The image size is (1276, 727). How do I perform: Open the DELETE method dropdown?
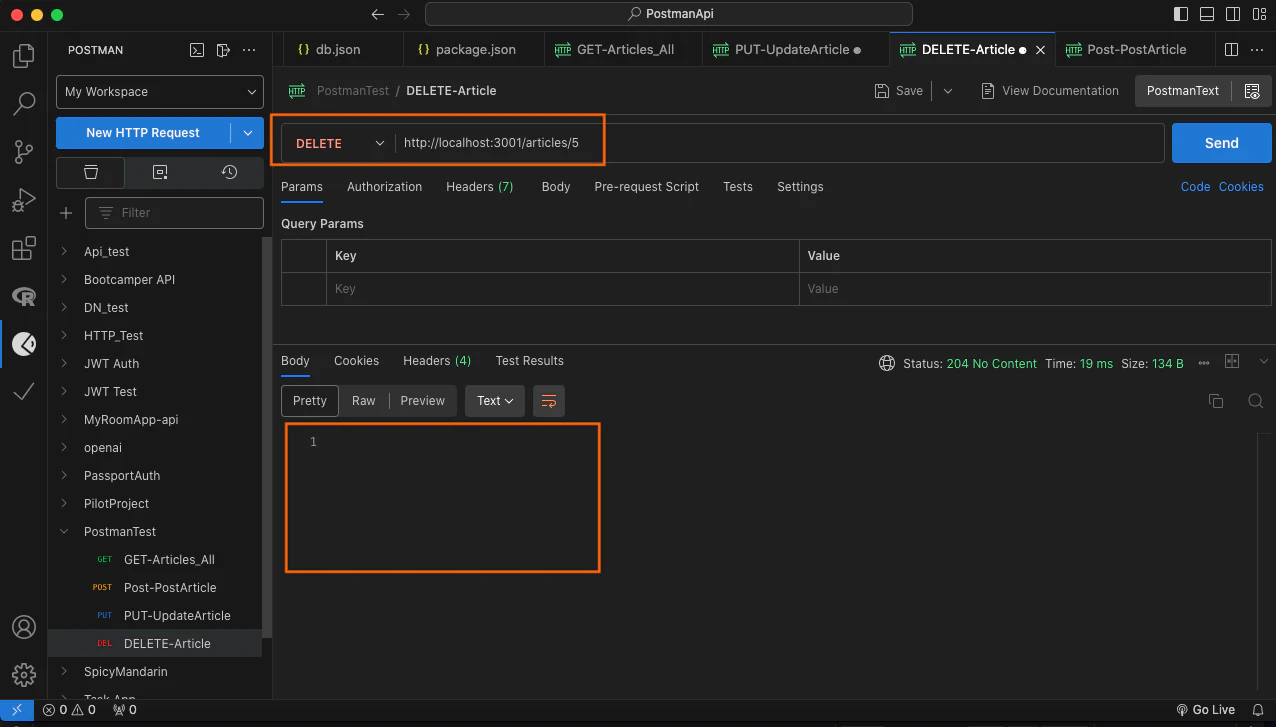[x=339, y=143]
